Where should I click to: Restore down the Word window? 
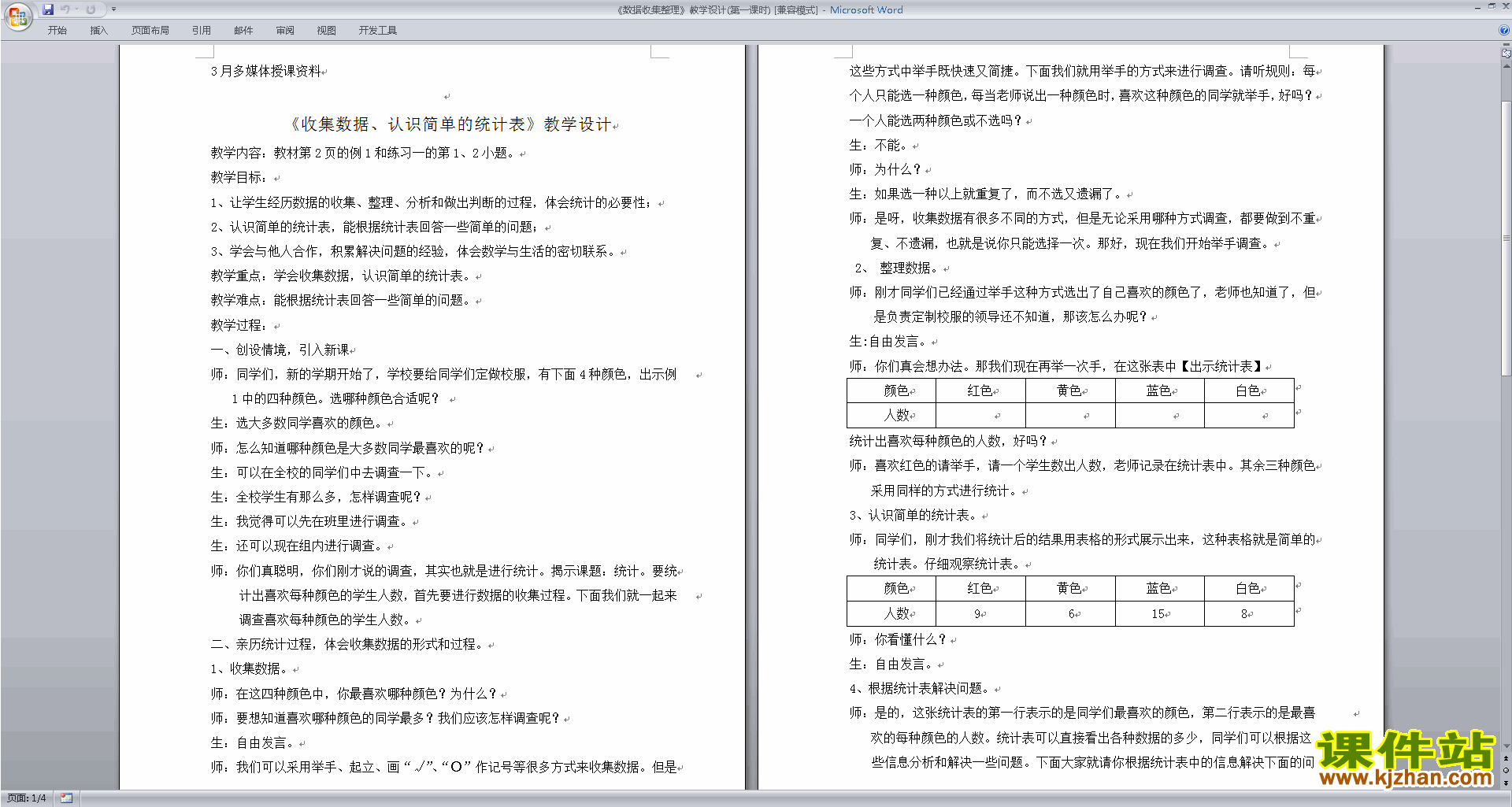(1492, 6)
